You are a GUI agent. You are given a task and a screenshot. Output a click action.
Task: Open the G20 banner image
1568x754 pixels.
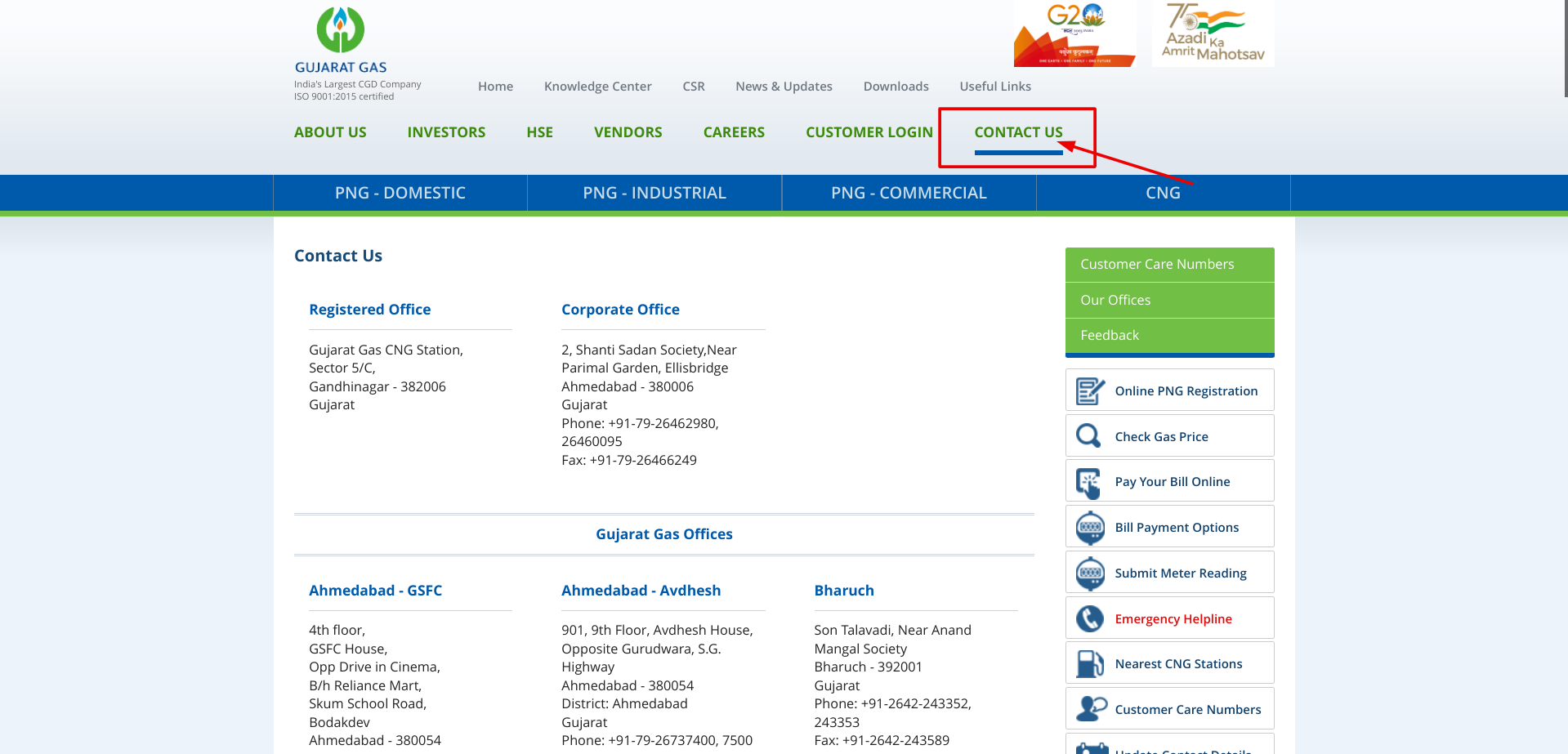pos(1074,34)
